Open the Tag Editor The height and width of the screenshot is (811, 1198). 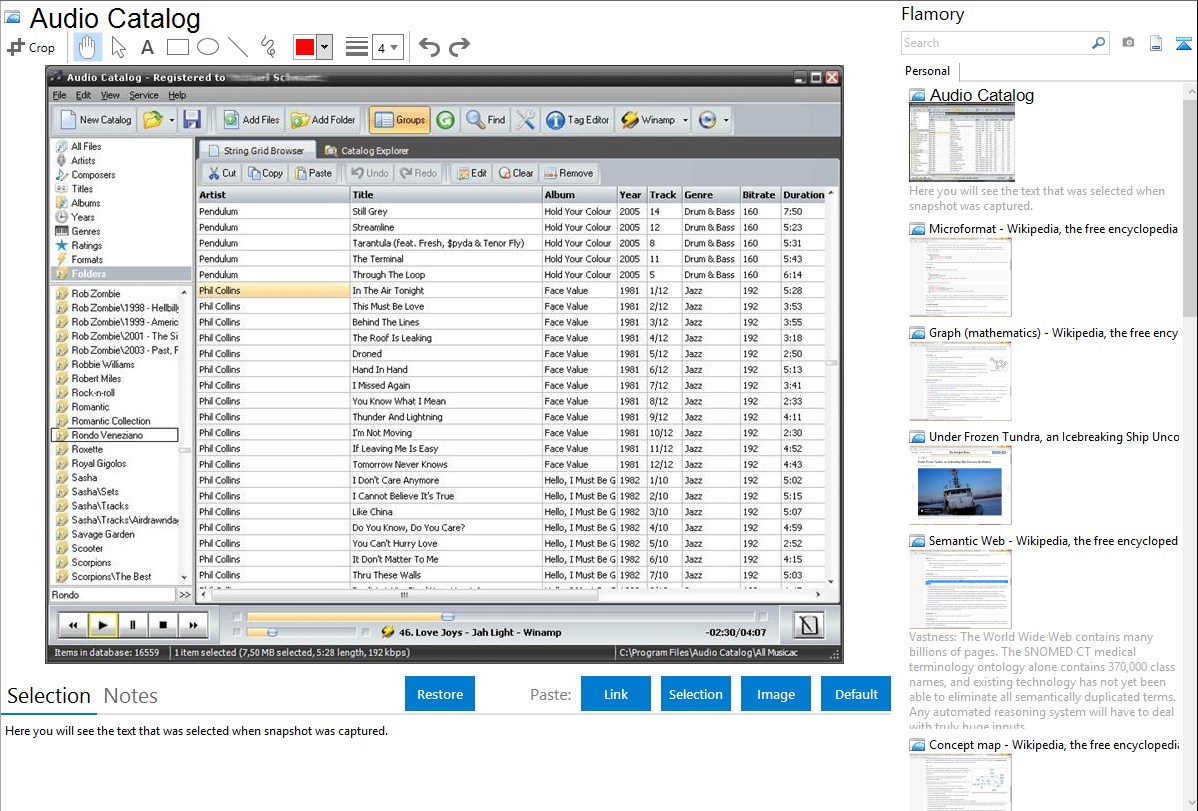click(578, 120)
